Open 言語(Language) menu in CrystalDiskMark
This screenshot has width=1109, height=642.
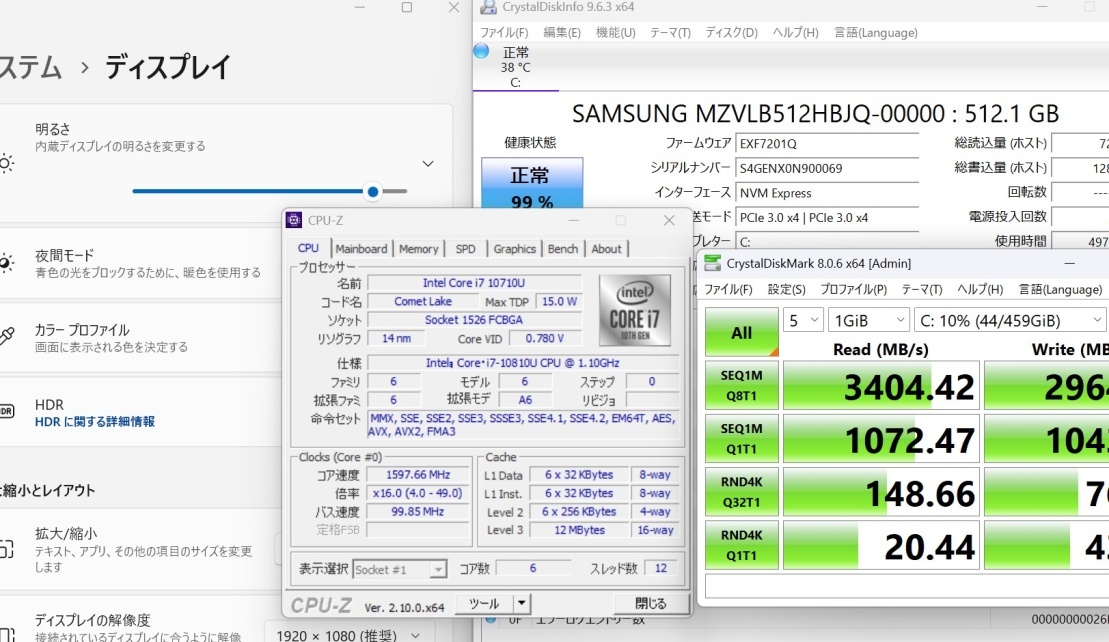(x=1060, y=289)
